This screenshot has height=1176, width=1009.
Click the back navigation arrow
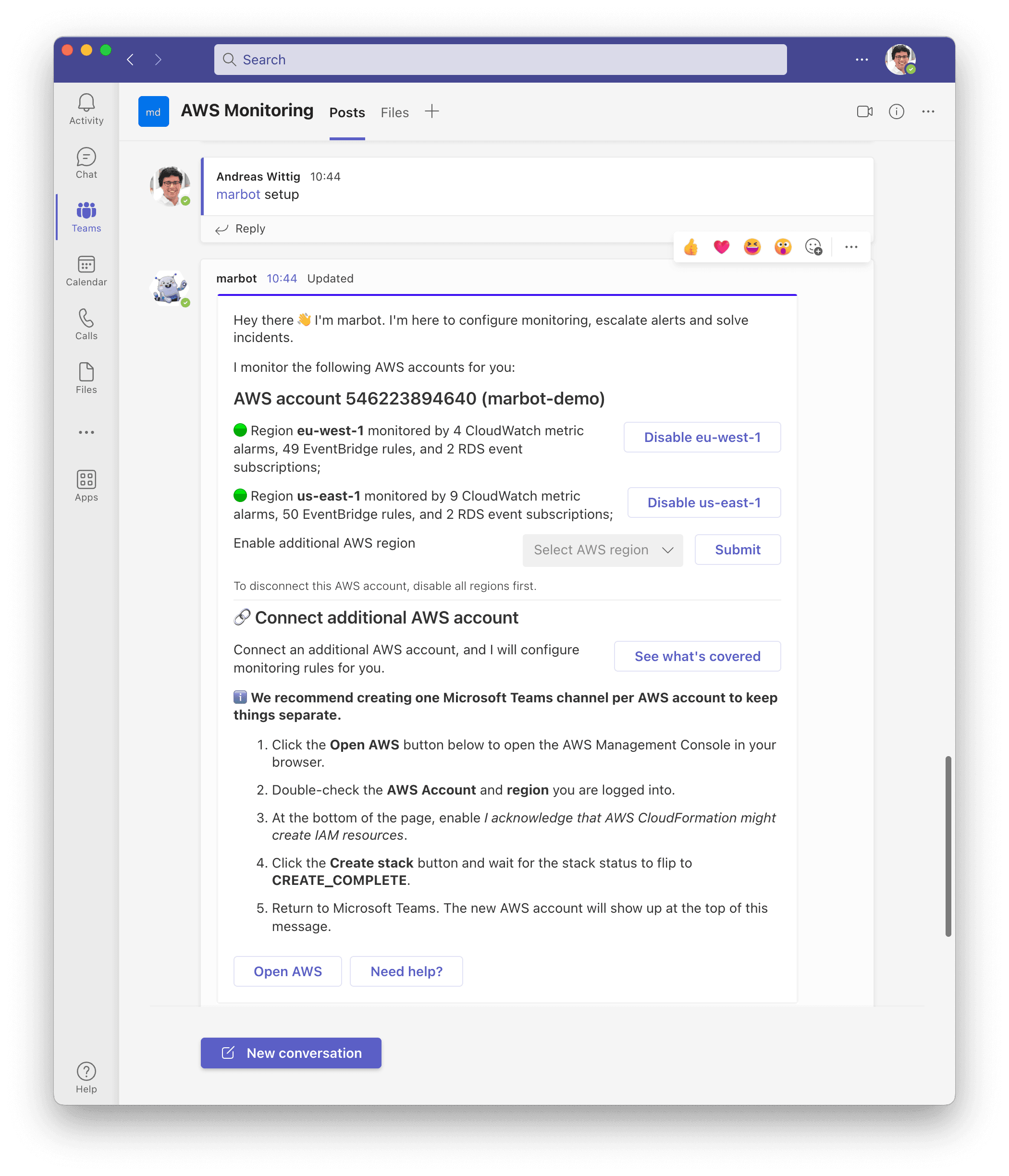point(131,60)
